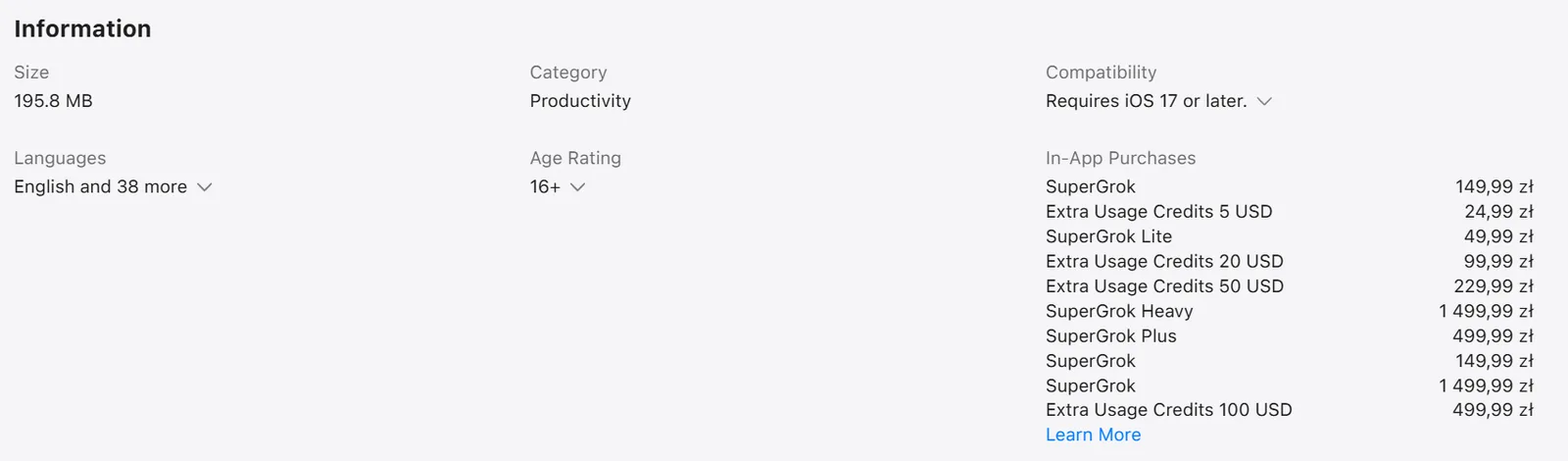Select the Productivity category value
Viewport: 1568px width, 461px height.
pyautogui.click(x=580, y=101)
